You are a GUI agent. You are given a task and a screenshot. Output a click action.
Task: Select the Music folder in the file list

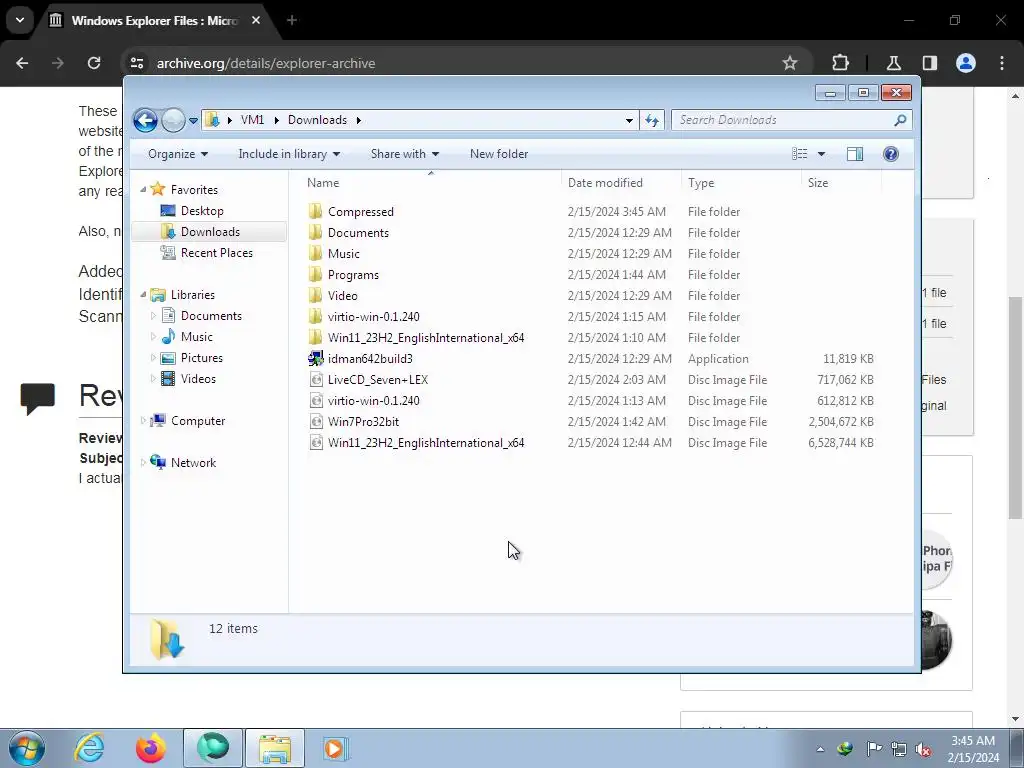point(344,253)
